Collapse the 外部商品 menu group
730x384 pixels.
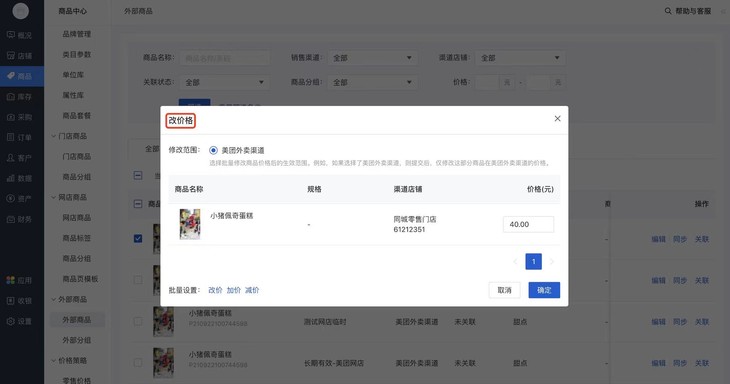(x=54, y=299)
